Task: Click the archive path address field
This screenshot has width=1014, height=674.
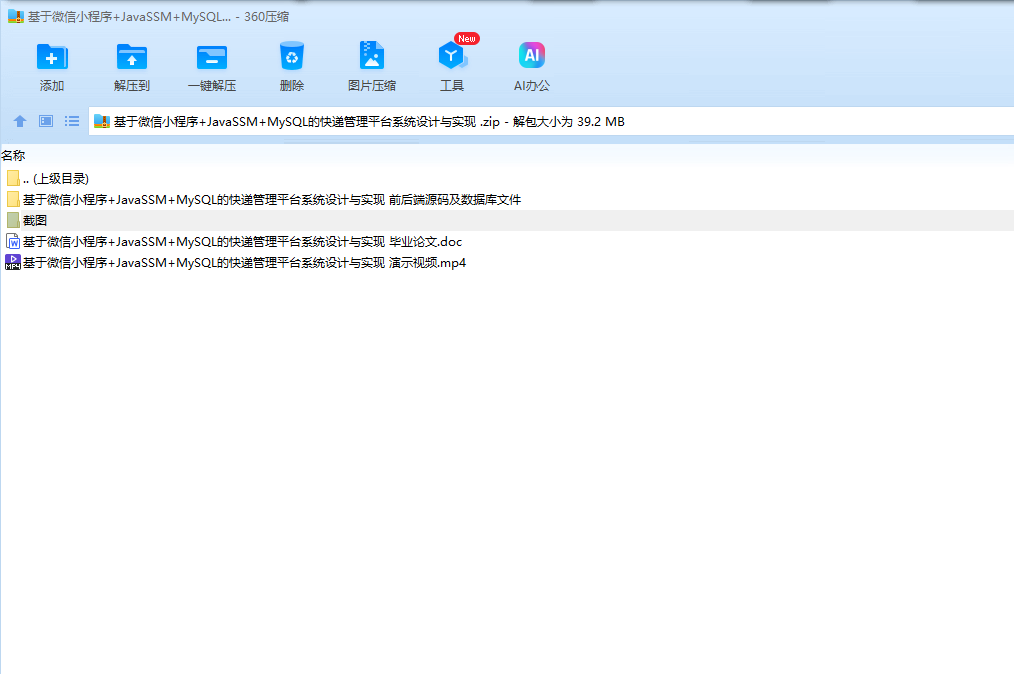Action: [551, 122]
